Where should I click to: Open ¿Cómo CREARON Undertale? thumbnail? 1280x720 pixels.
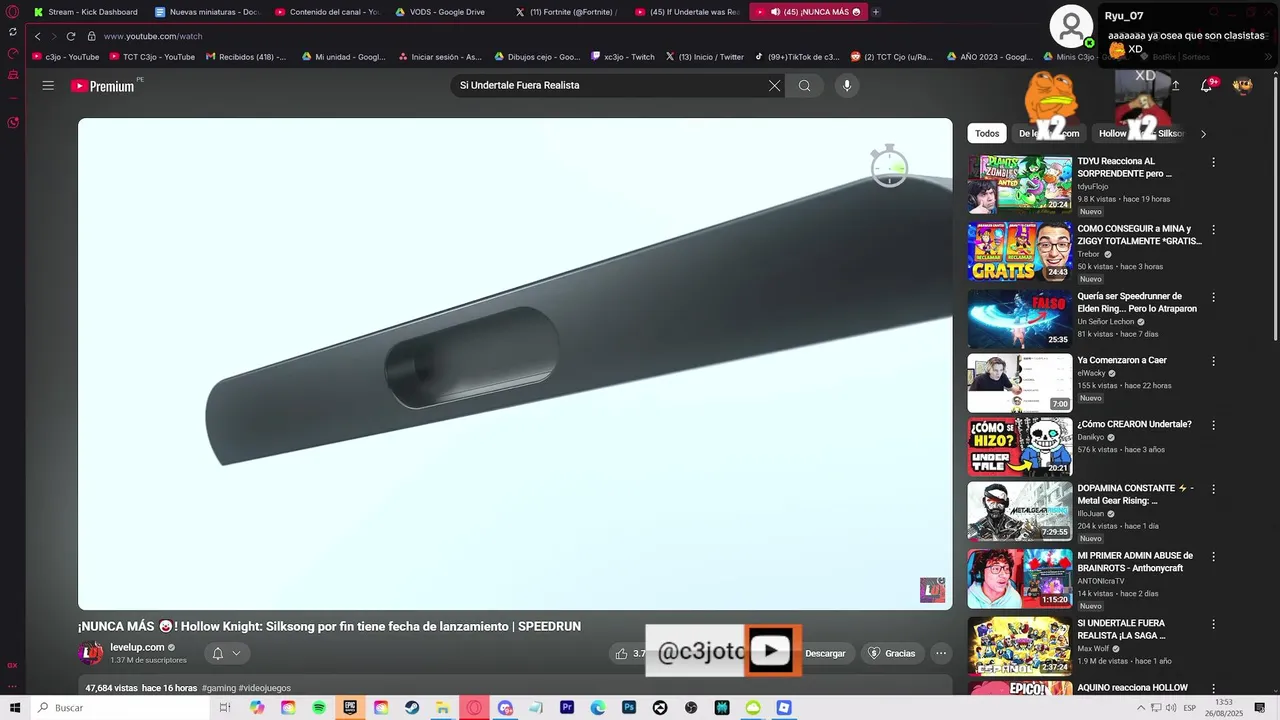pos(1019,446)
